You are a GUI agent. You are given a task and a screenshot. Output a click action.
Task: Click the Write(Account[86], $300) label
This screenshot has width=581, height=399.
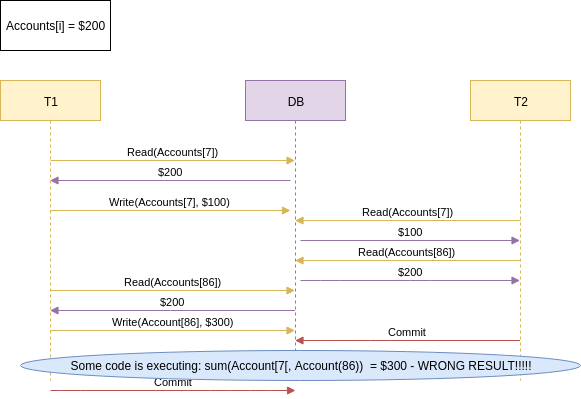coord(172,322)
